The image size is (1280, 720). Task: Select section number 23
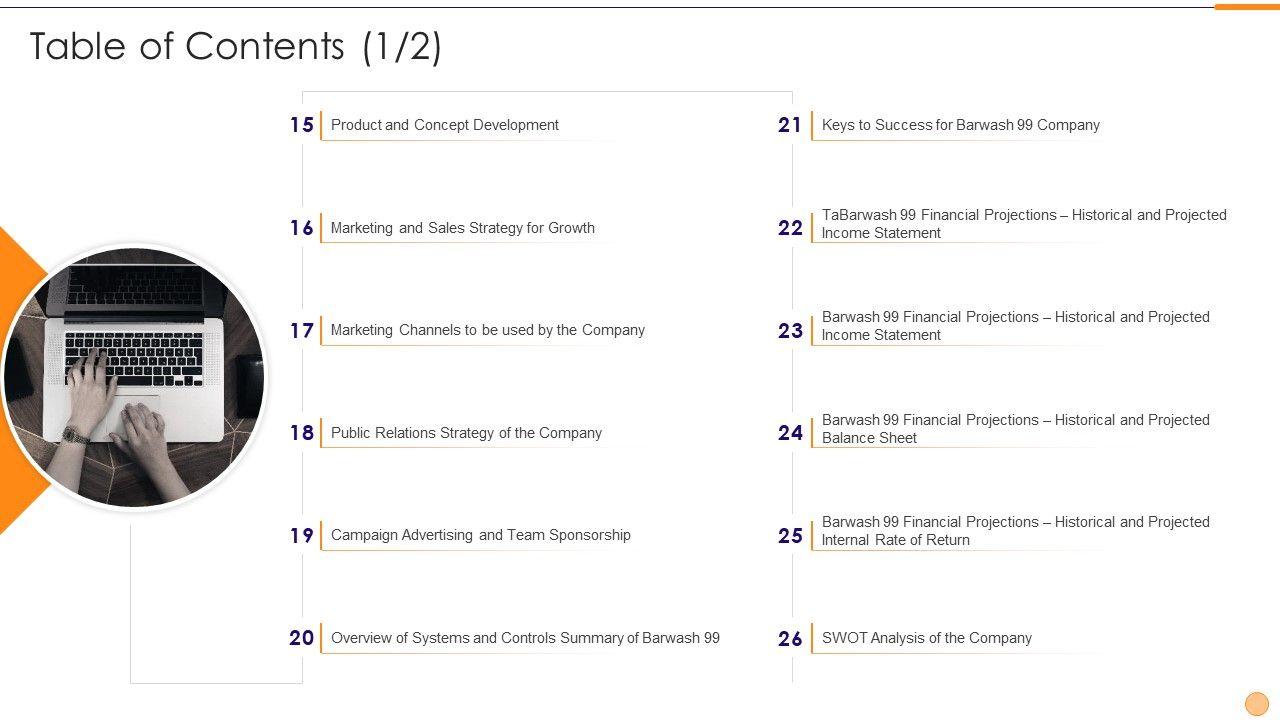click(790, 331)
